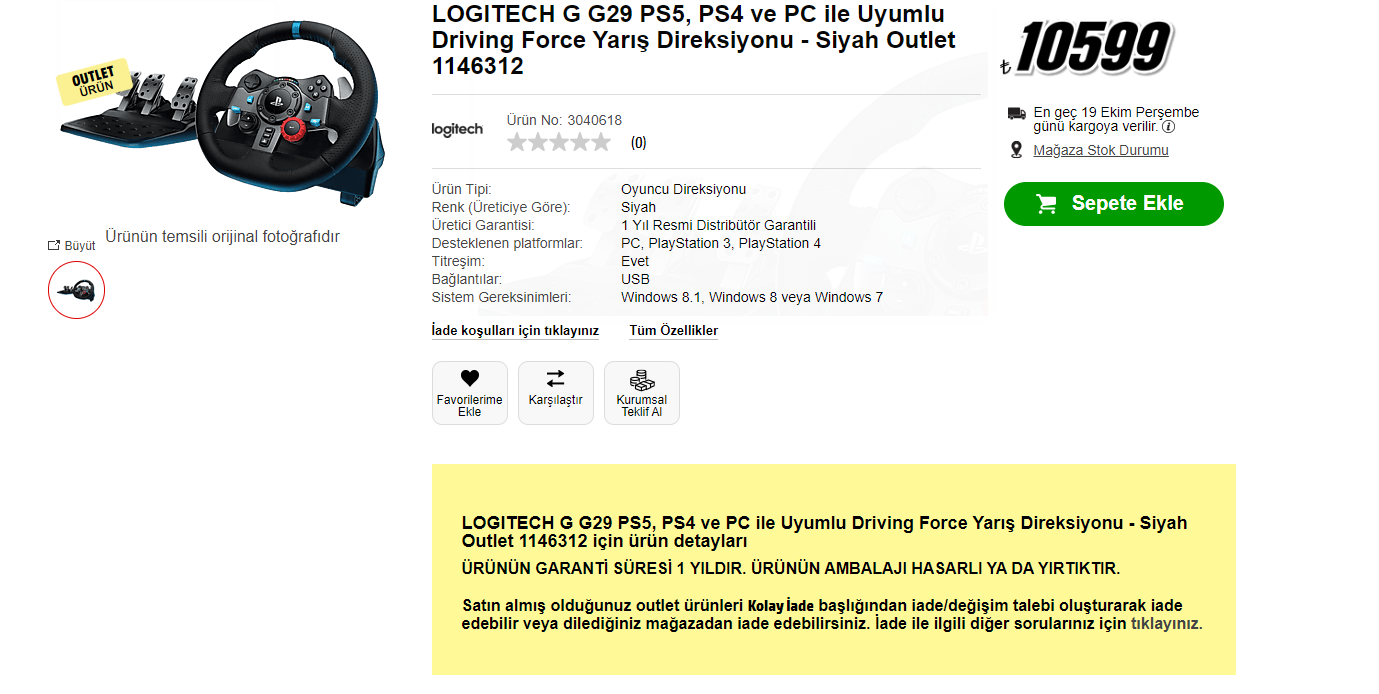The image size is (1379, 694).
Task: Click the 'Windows 8.1, Windows 8 veya Windows 7' value
Action: (x=752, y=297)
